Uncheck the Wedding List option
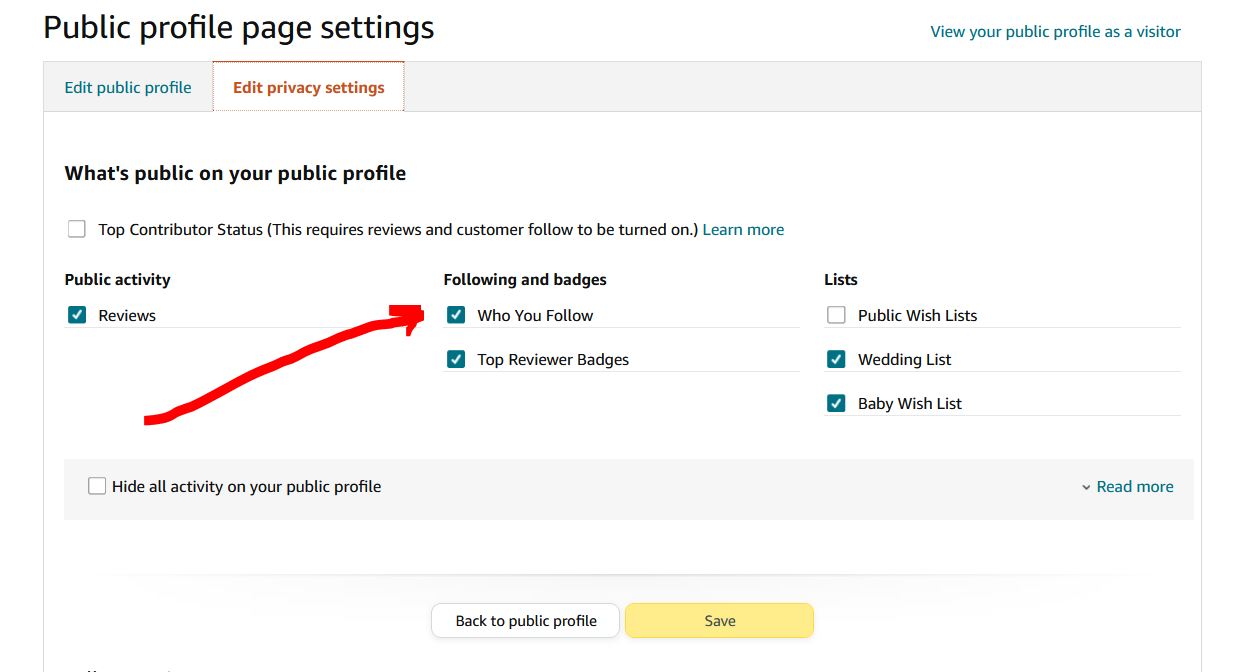Viewport: 1234px width, 672px height. pyautogui.click(x=836, y=358)
